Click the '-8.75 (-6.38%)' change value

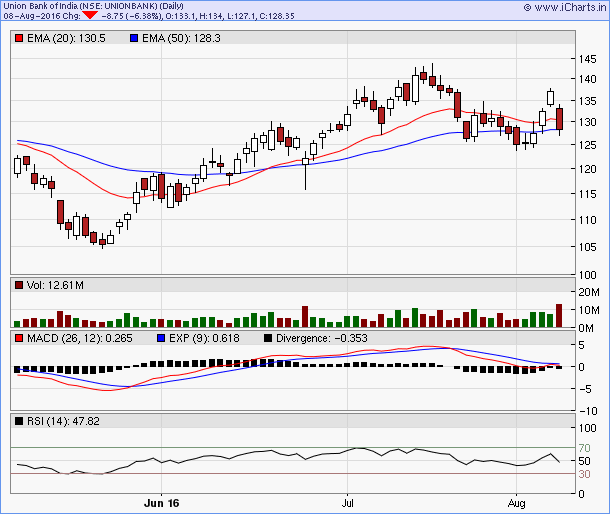click(131, 16)
